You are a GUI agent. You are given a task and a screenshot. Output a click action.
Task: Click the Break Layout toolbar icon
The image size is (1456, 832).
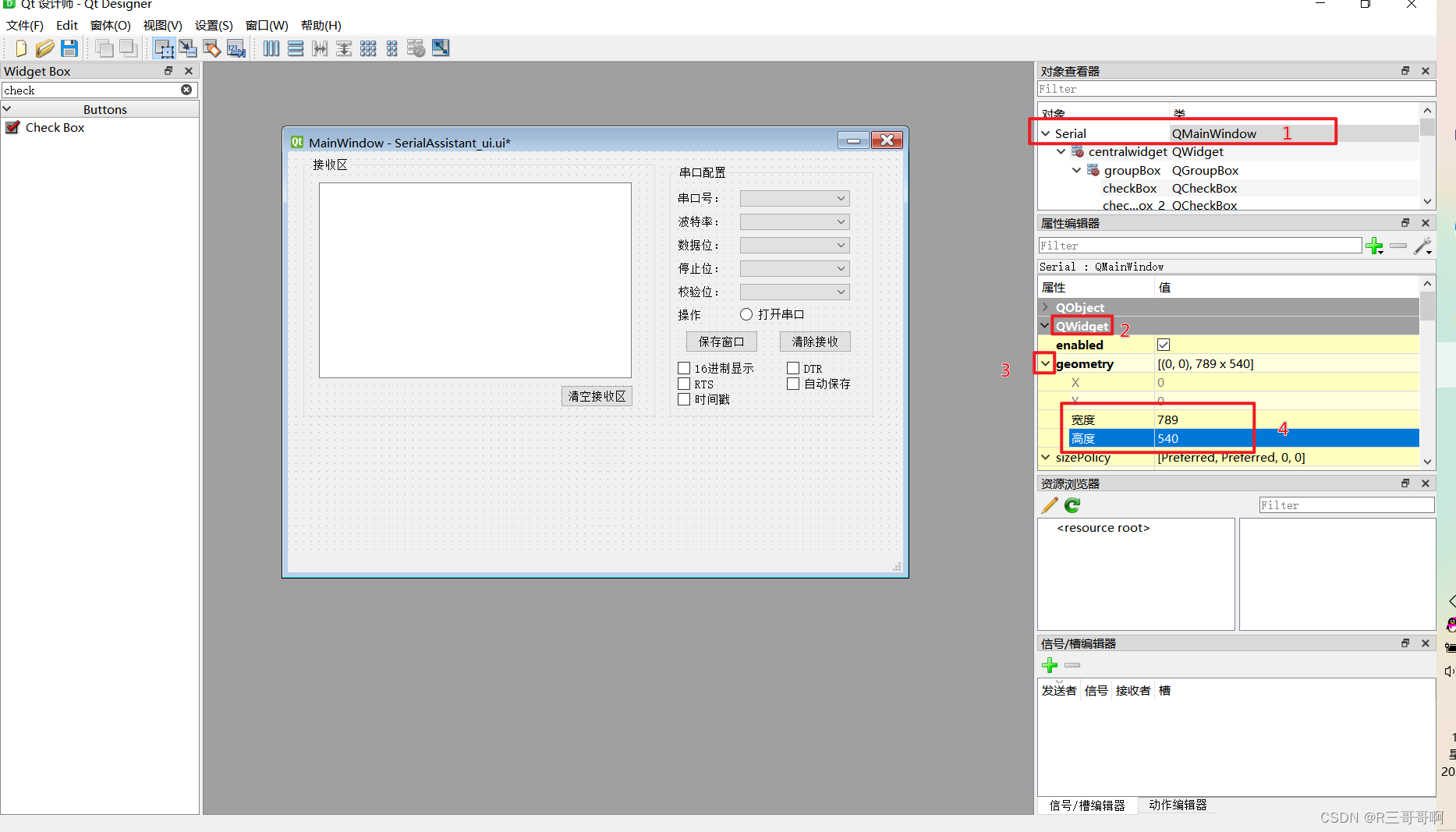pos(416,48)
